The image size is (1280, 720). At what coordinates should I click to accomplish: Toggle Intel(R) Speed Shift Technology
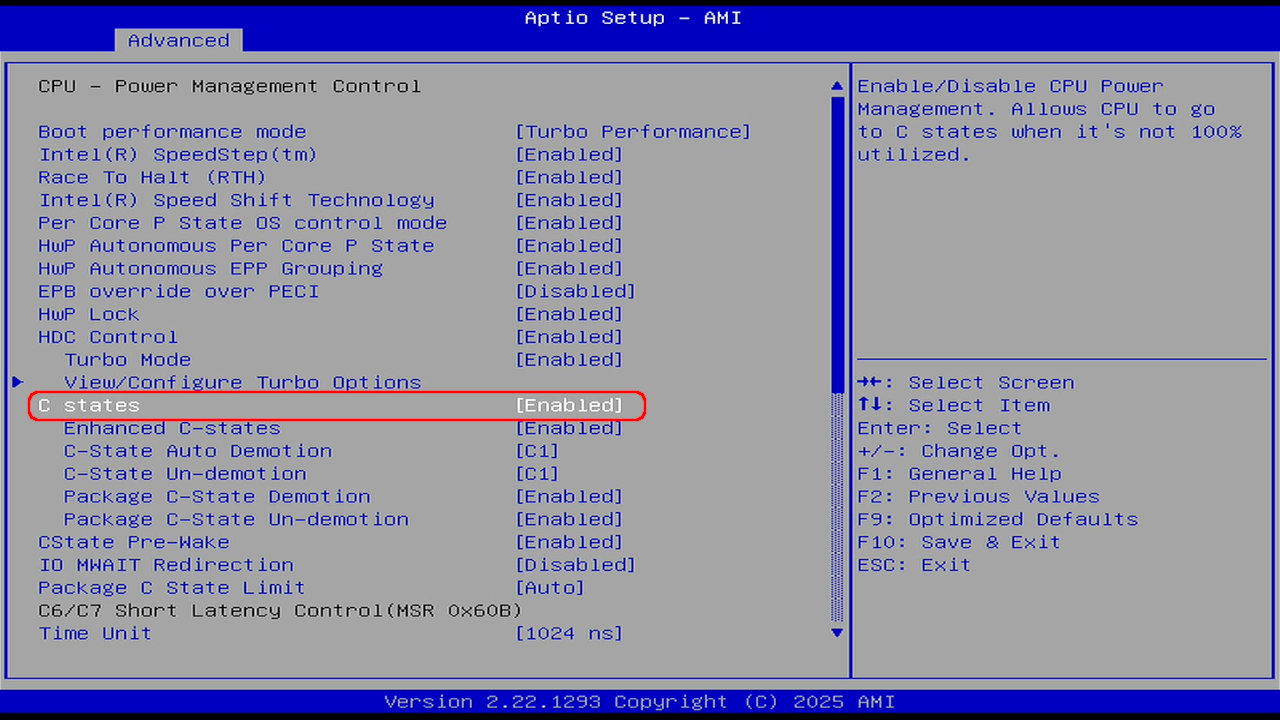(330, 200)
